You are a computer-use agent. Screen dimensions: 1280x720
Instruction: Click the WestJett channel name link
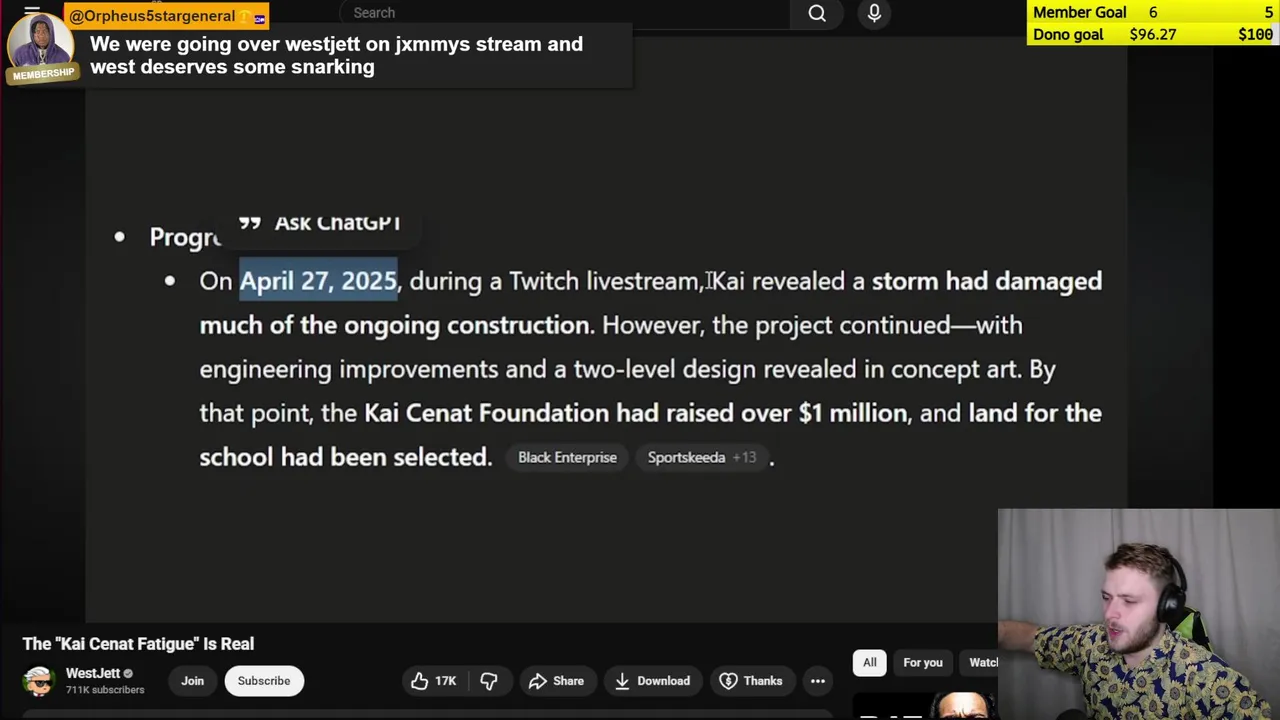92,673
